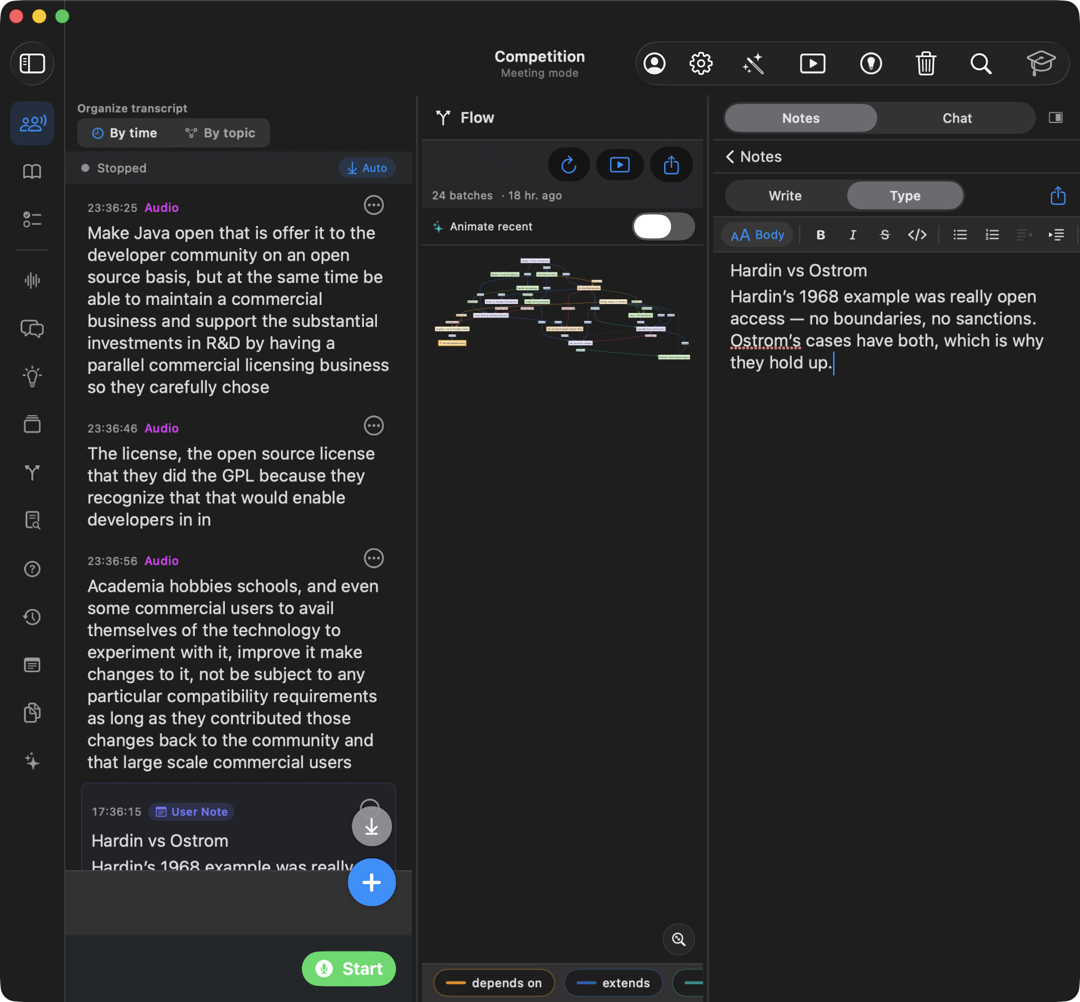Click the Competition meeting title
The image size is (1080, 1002).
coord(539,56)
